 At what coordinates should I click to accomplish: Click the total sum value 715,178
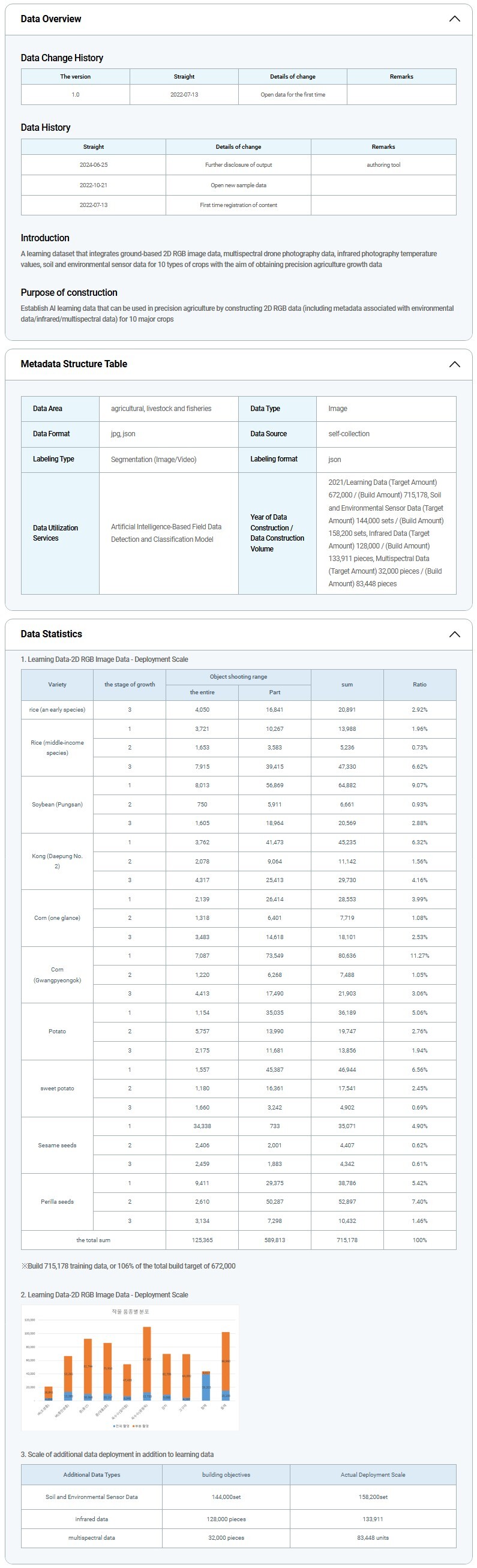347,1240
